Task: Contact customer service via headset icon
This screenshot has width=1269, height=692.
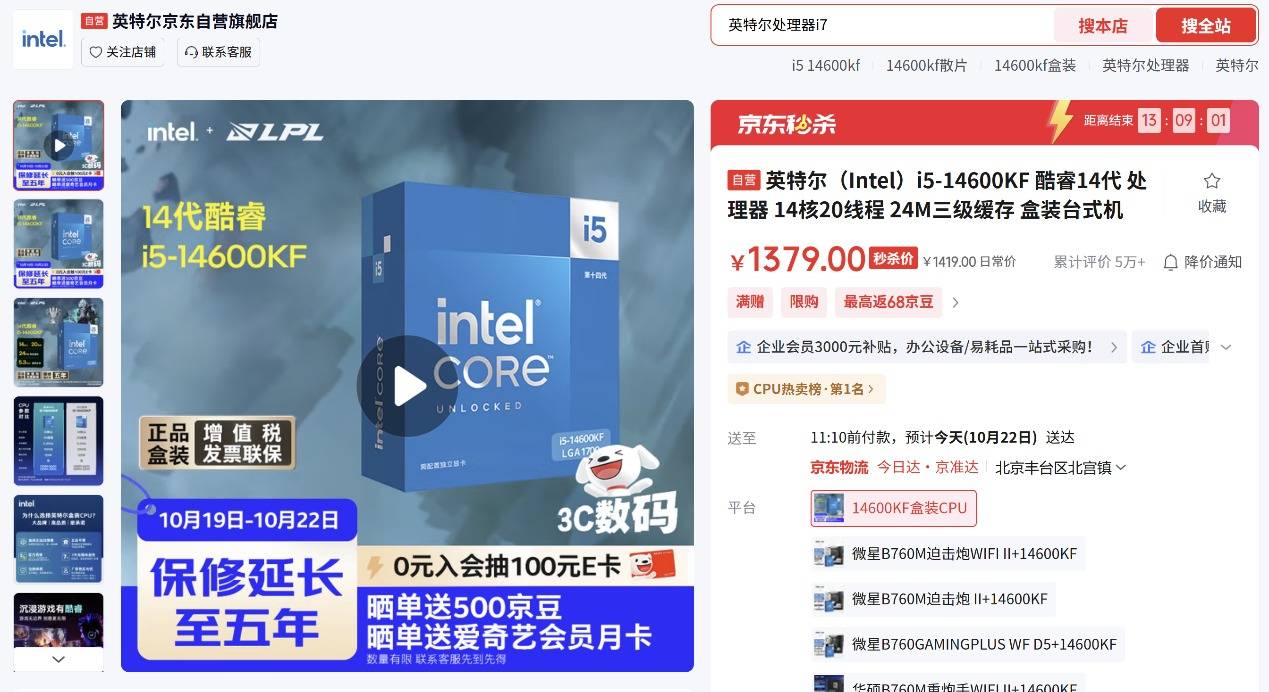Action: 219,52
